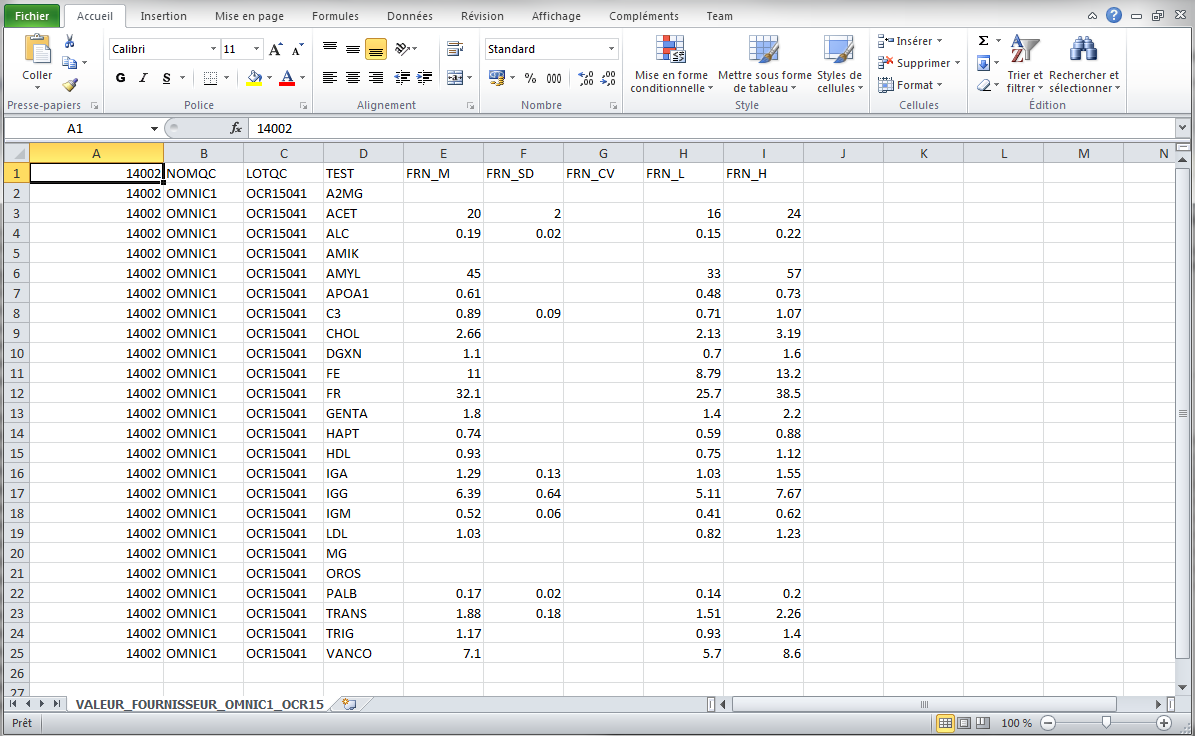Open the borders dropdown arrow
The image size is (1195, 736).
click(x=226, y=78)
